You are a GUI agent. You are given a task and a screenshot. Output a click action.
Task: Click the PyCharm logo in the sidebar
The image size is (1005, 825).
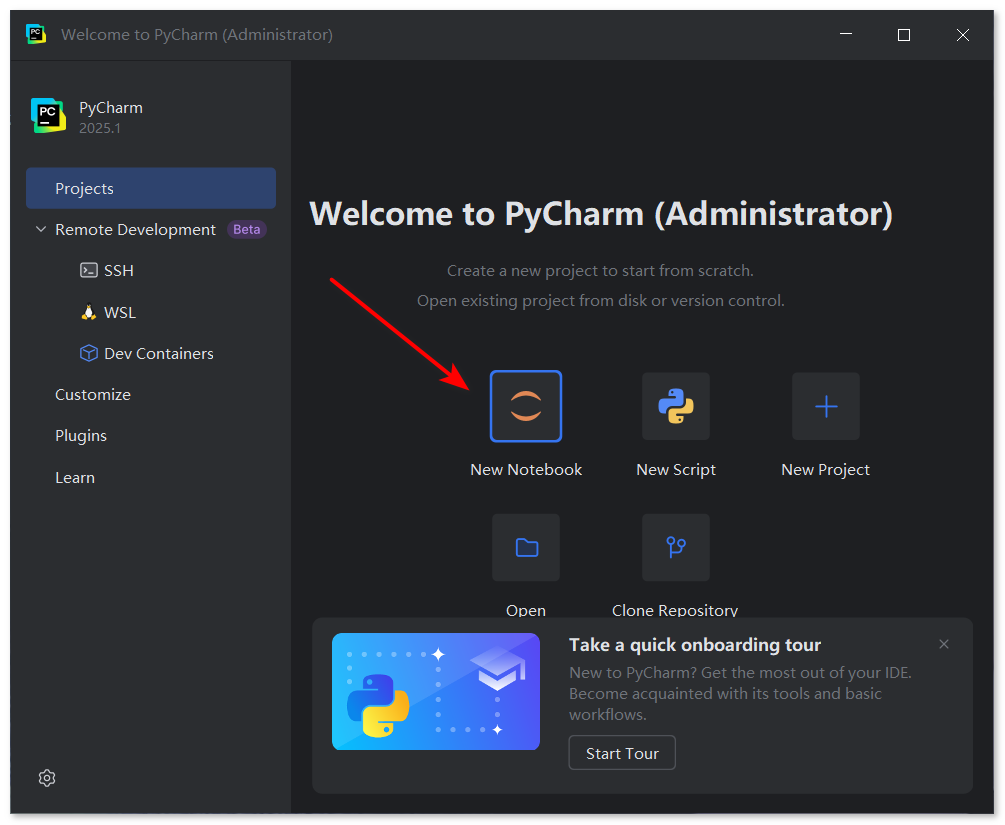pyautogui.click(x=48, y=115)
